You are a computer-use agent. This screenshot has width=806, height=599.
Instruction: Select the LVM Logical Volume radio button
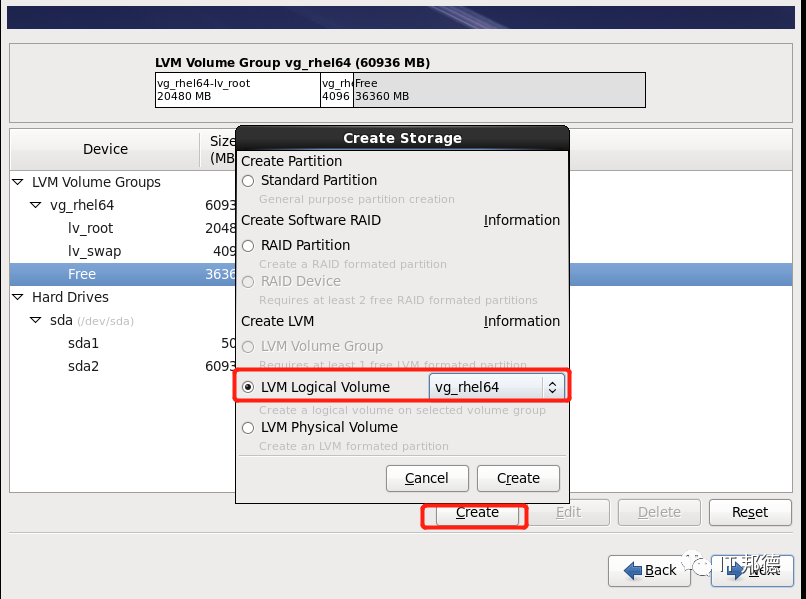point(248,387)
